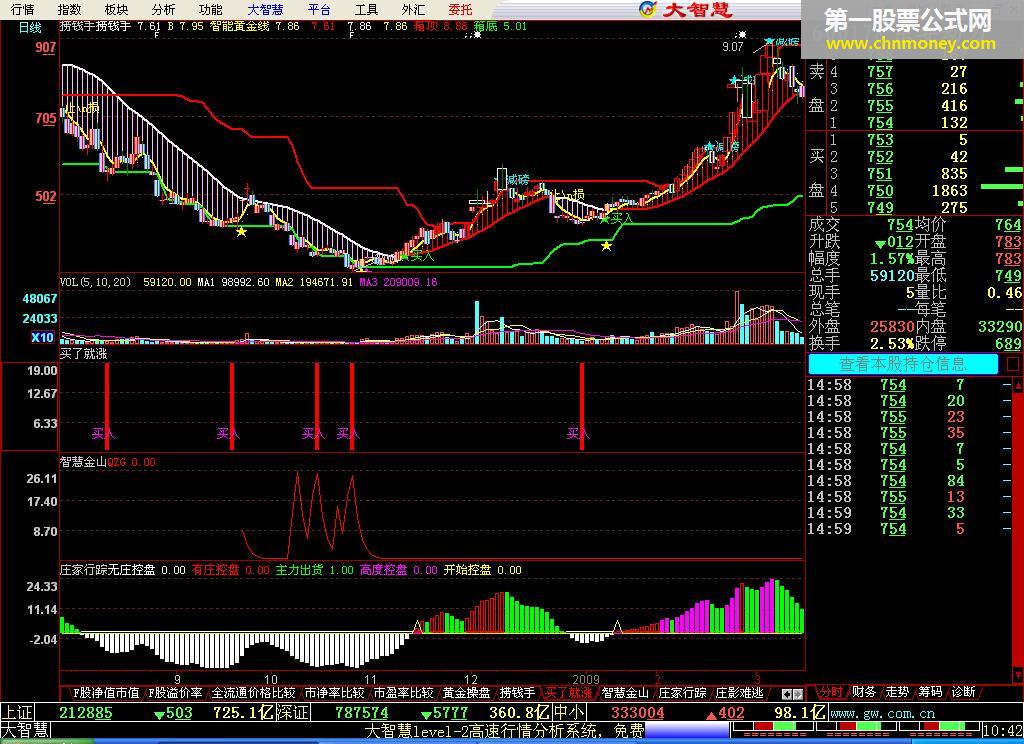The width and height of the screenshot is (1024, 744).
Task: Open the 功能 menu
Action: click(x=210, y=9)
